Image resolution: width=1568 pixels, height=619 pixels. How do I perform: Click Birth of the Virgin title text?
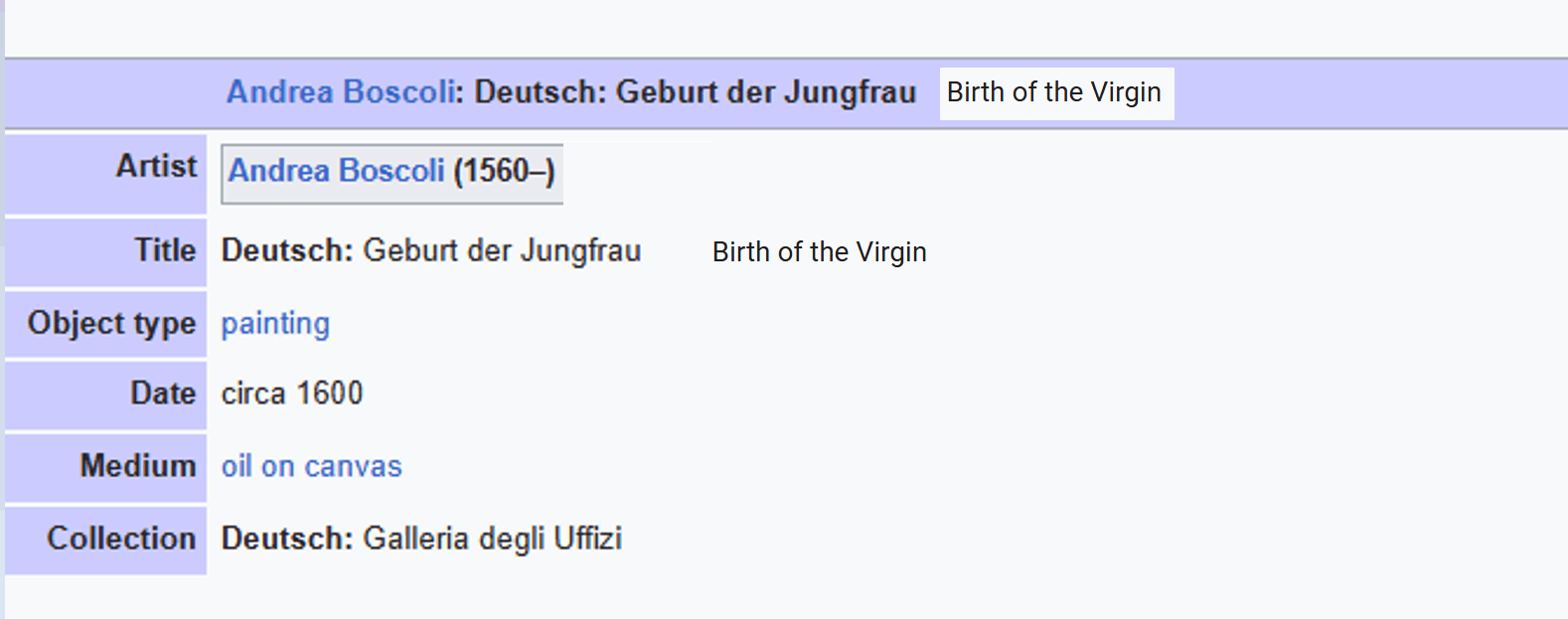click(x=819, y=252)
